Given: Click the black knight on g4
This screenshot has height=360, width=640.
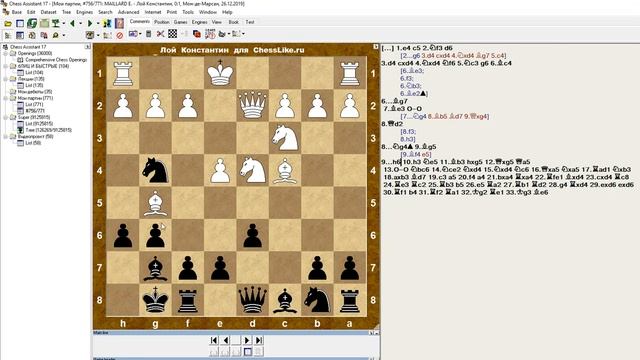Looking at the screenshot, I should (155, 171).
